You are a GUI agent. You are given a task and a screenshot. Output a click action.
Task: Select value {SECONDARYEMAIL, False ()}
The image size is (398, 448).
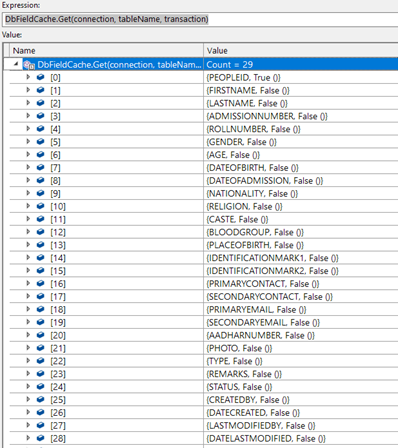[x=263, y=322]
